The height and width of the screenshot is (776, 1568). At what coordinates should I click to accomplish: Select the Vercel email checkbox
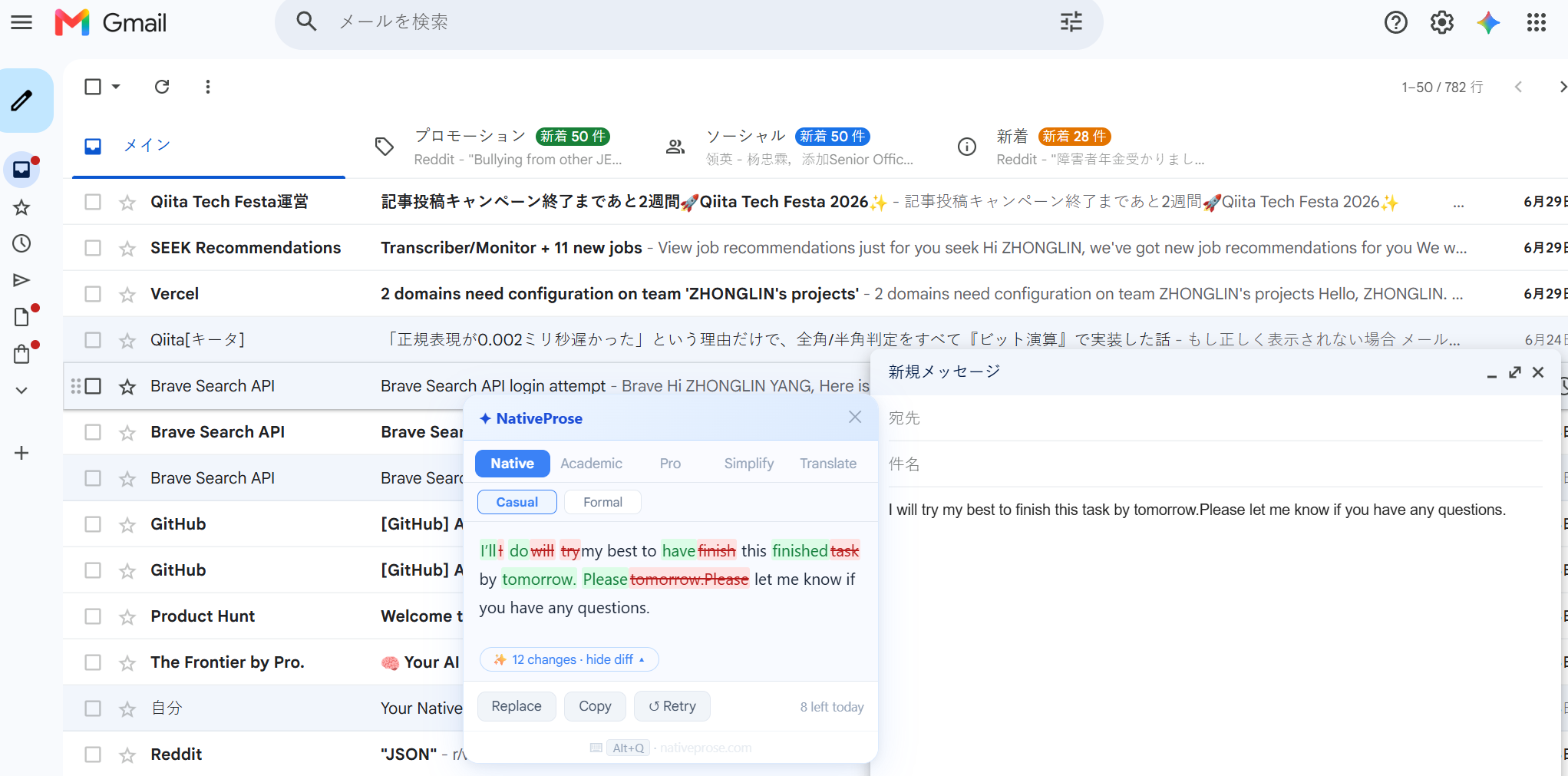click(93, 294)
